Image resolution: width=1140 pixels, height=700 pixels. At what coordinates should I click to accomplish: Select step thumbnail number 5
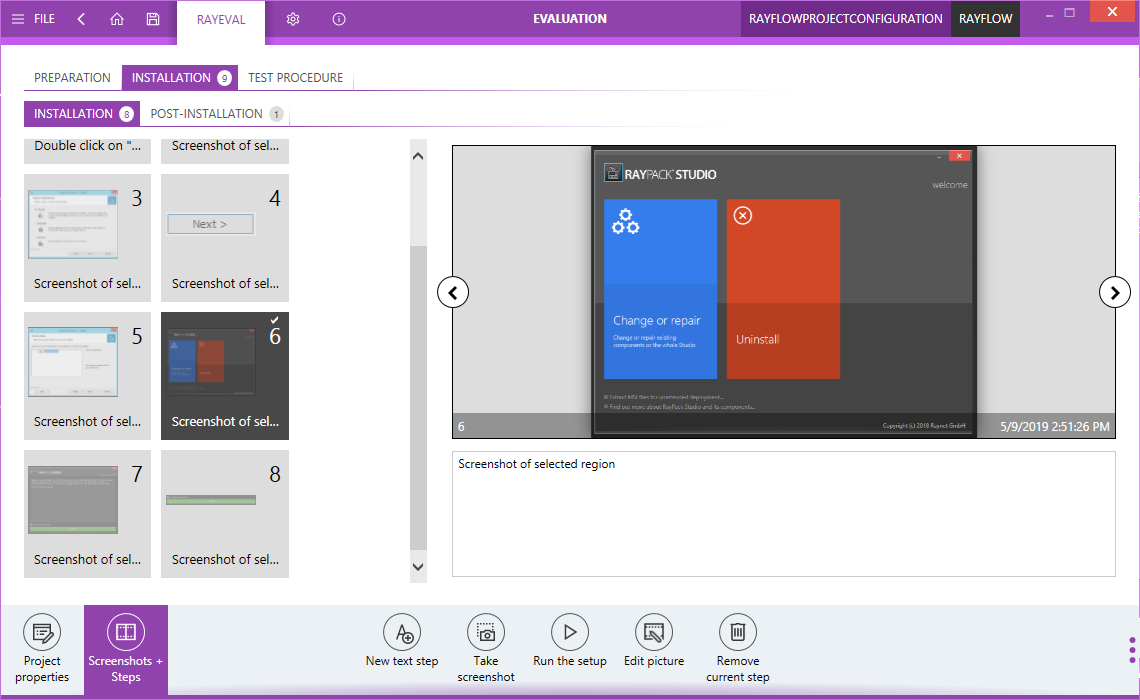point(87,376)
